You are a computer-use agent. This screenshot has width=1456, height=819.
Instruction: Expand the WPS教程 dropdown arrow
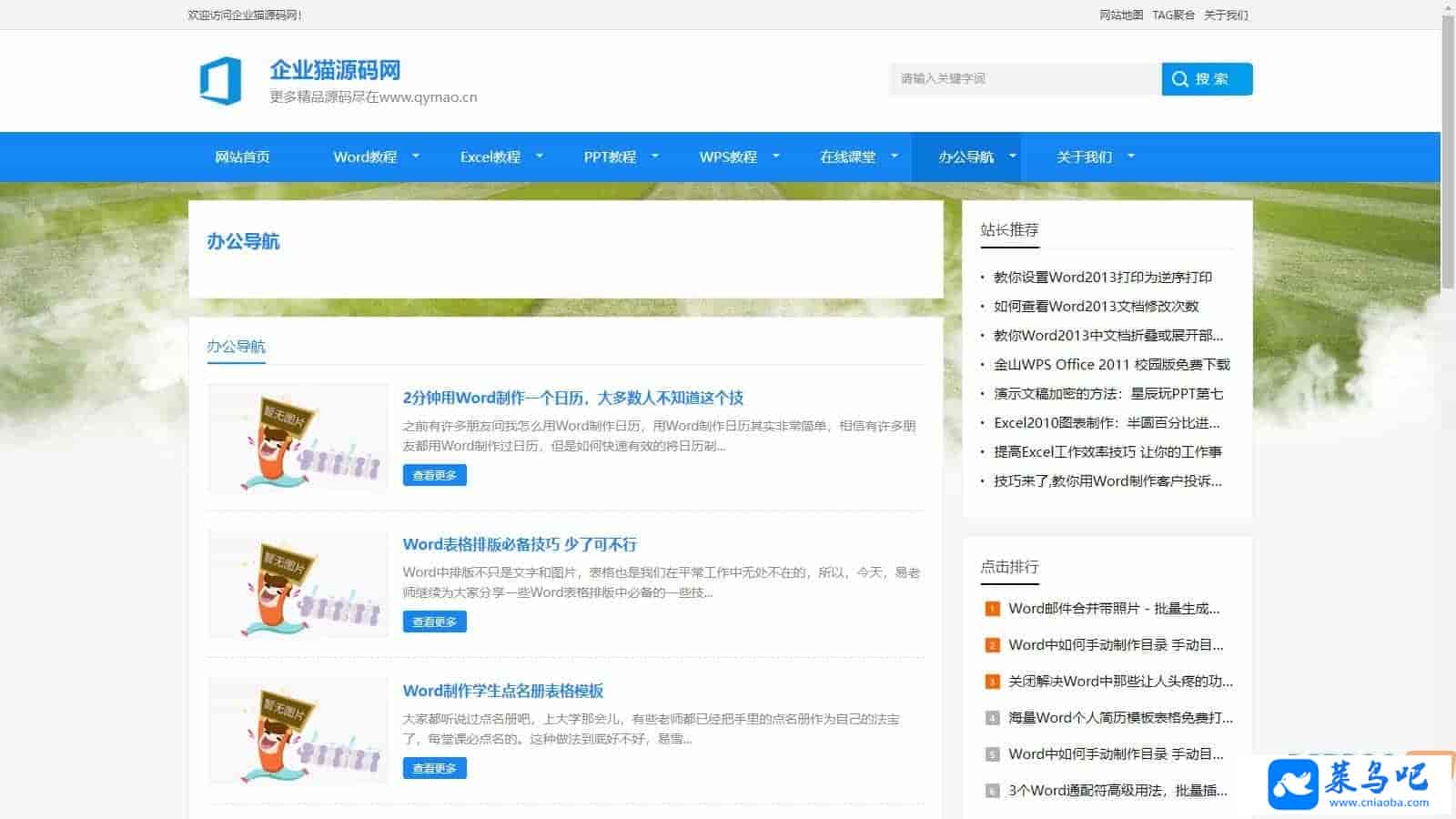click(776, 157)
